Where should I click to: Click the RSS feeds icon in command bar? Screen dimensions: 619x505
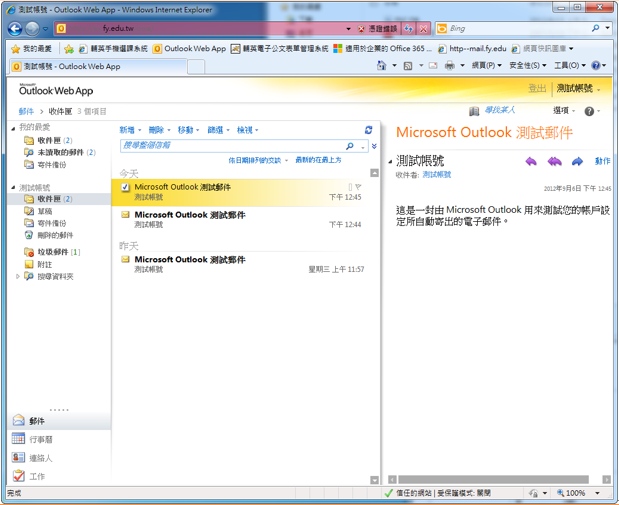click(408, 66)
